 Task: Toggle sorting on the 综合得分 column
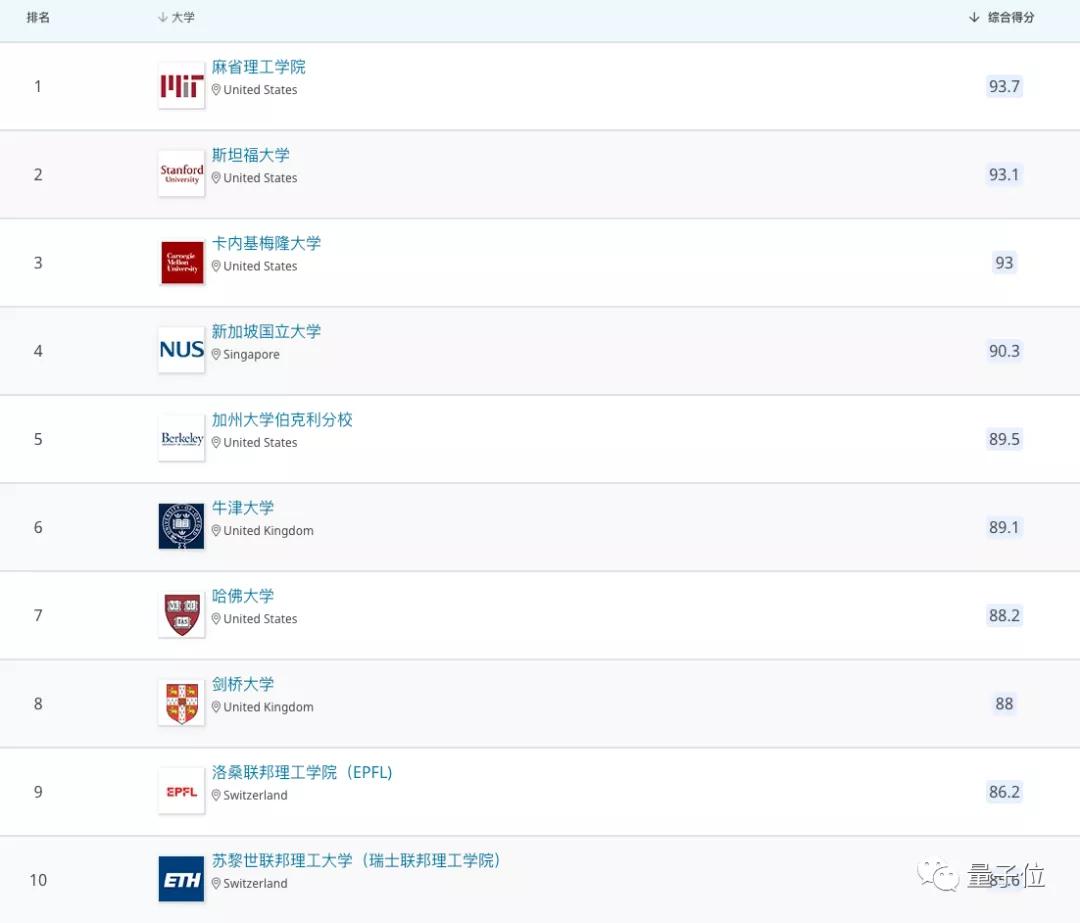[1002, 17]
